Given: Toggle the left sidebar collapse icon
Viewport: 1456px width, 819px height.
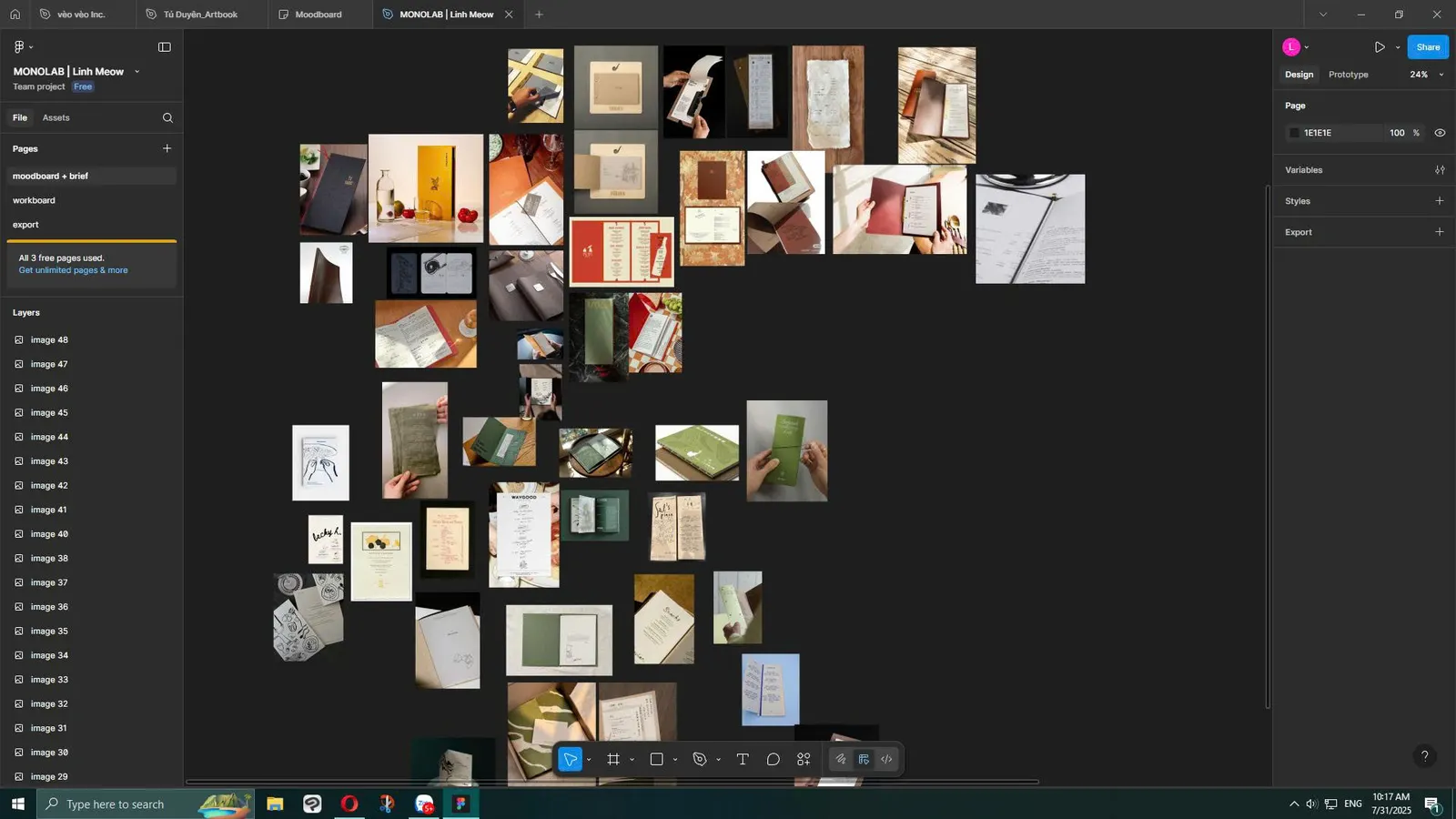Looking at the screenshot, I should [x=165, y=47].
